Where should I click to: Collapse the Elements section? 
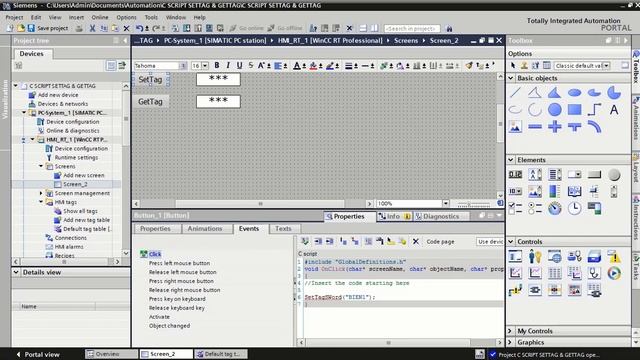(x=511, y=160)
